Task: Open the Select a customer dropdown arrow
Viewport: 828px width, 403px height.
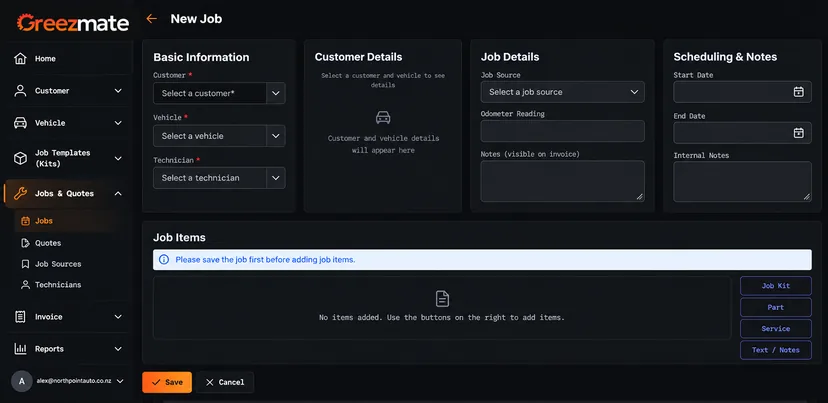Action: tap(276, 93)
